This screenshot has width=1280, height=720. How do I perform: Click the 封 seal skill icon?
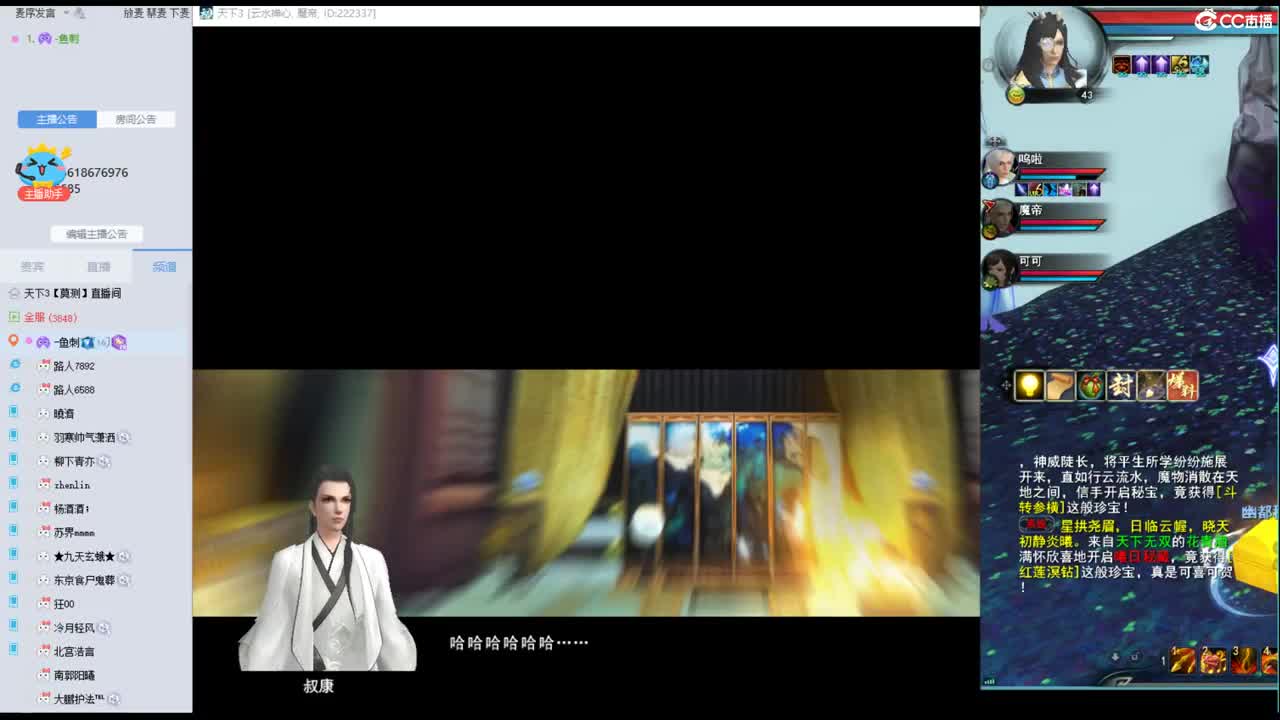pyautogui.click(x=1121, y=385)
